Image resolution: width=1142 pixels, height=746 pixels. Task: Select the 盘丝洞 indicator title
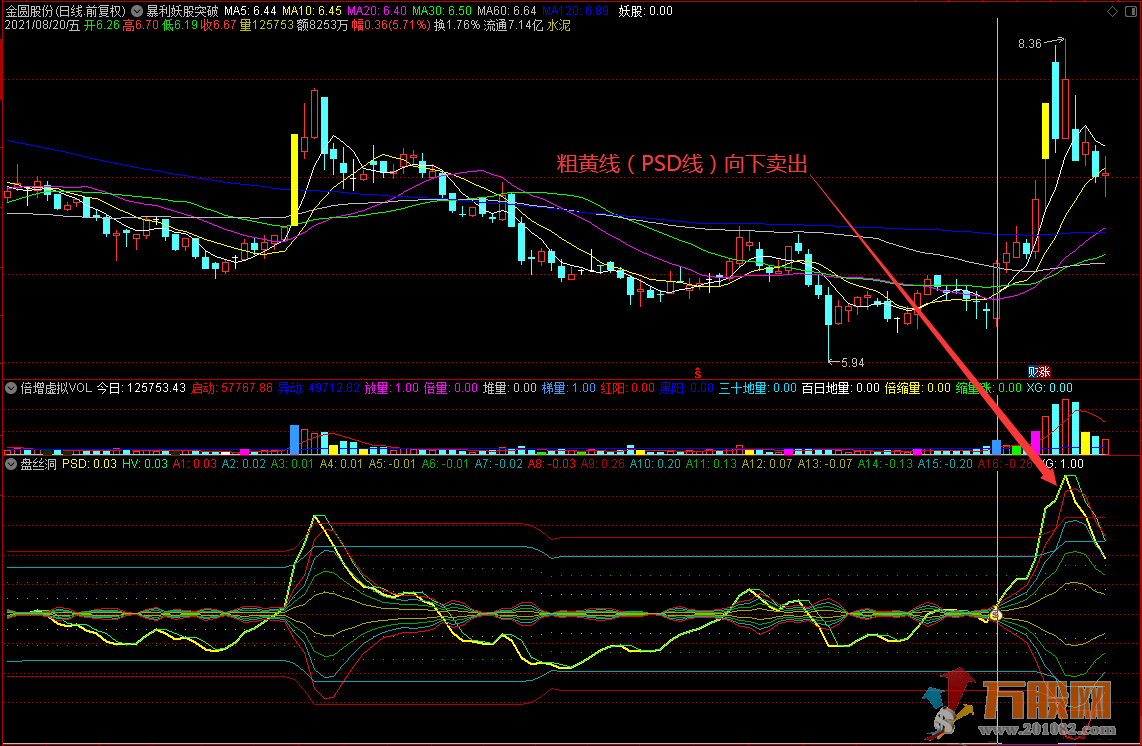point(39,464)
